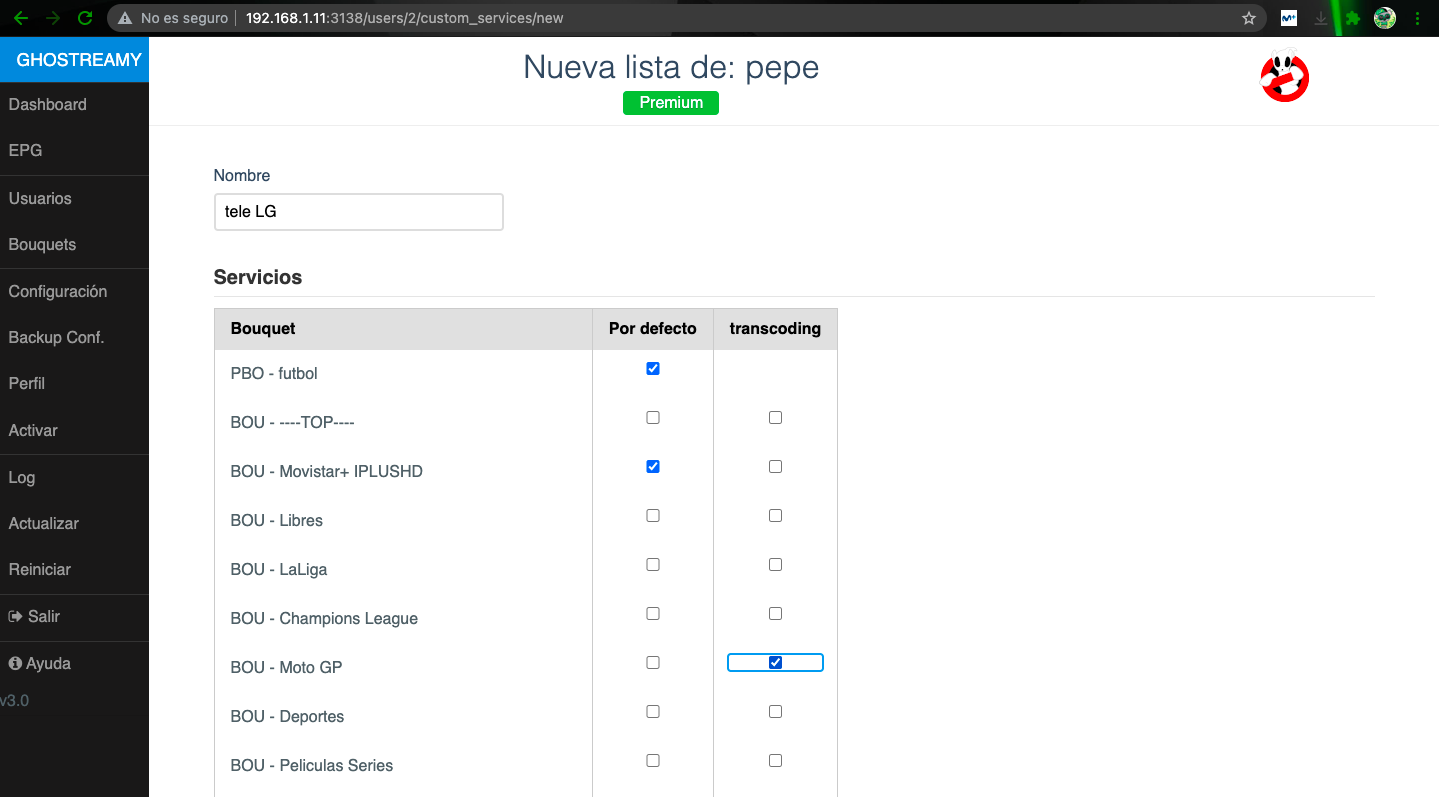The height and width of the screenshot is (797, 1439).
Task: Click the Ghostbusters logo icon
Action: 1284,76
